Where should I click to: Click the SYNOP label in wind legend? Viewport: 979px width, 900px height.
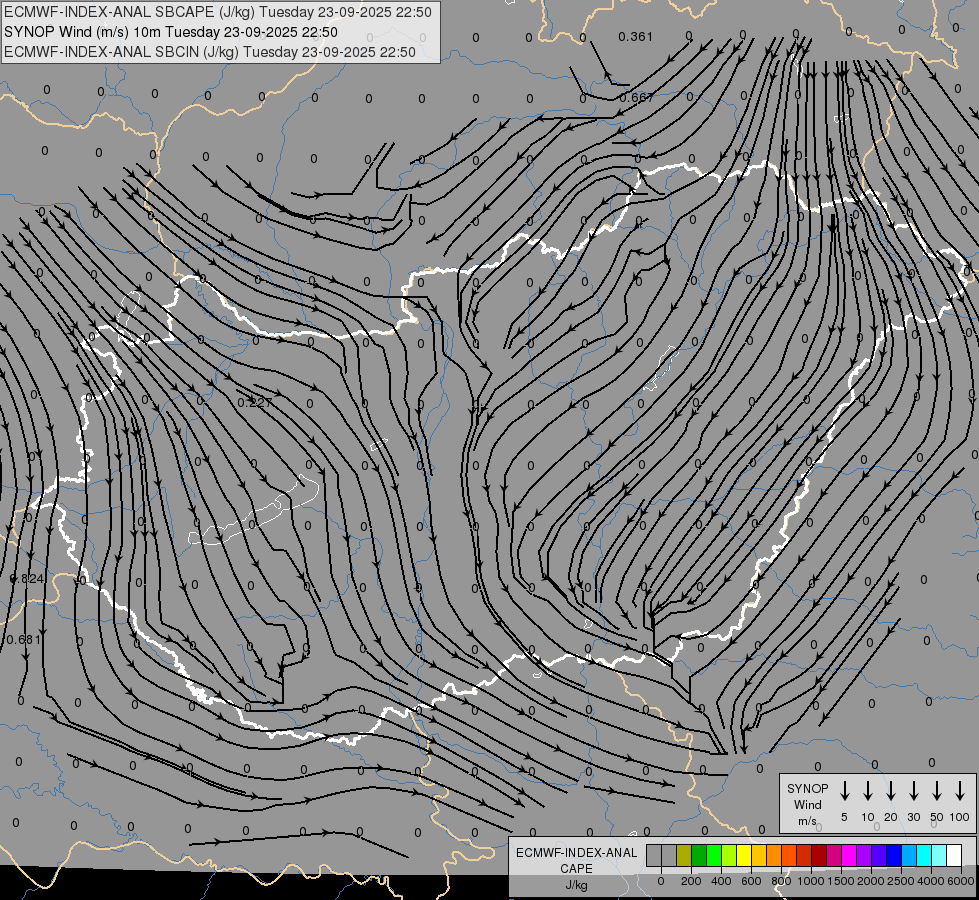click(x=807, y=789)
